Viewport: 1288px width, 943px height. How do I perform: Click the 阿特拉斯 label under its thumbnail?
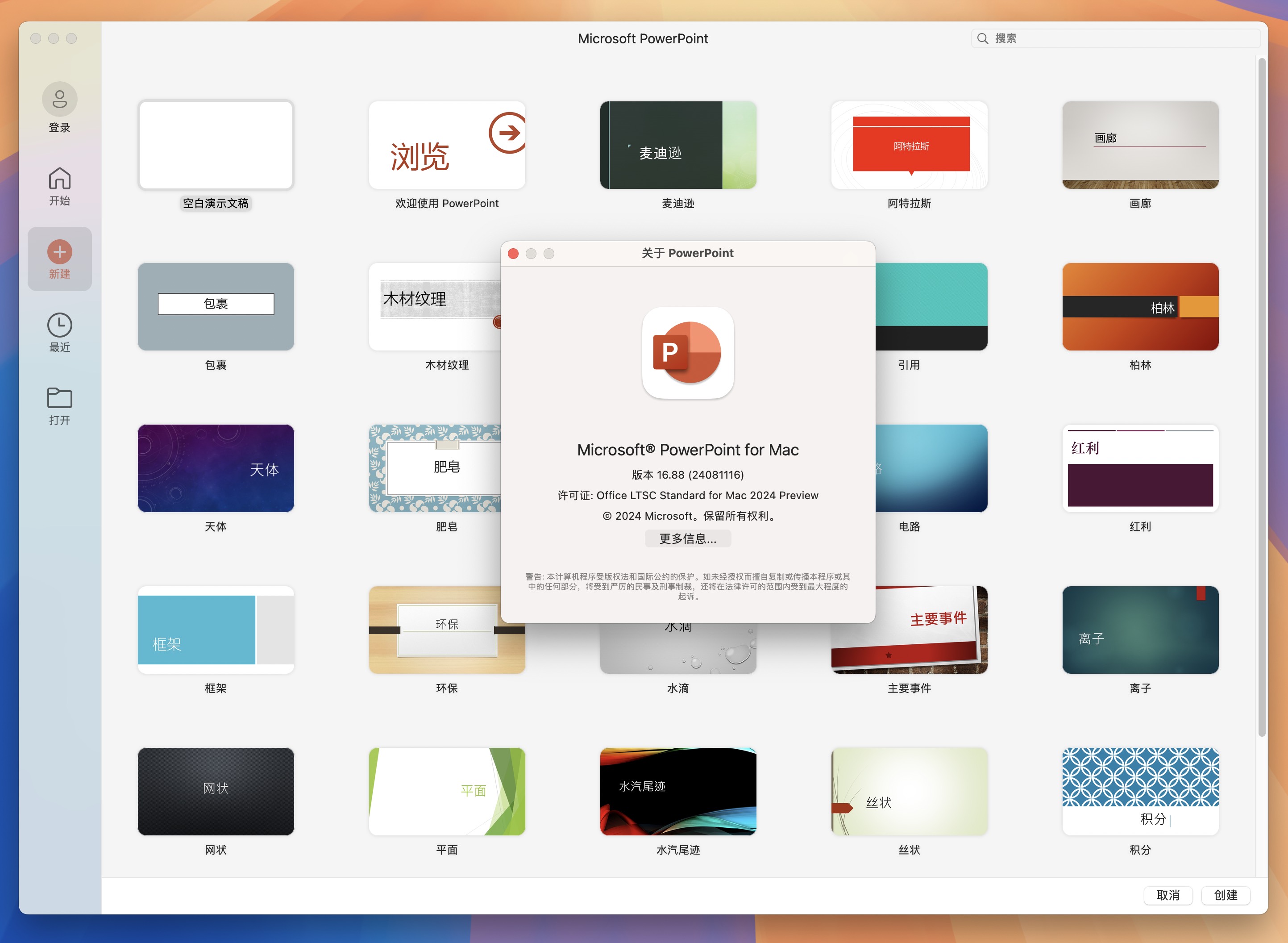[x=909, y=203]
